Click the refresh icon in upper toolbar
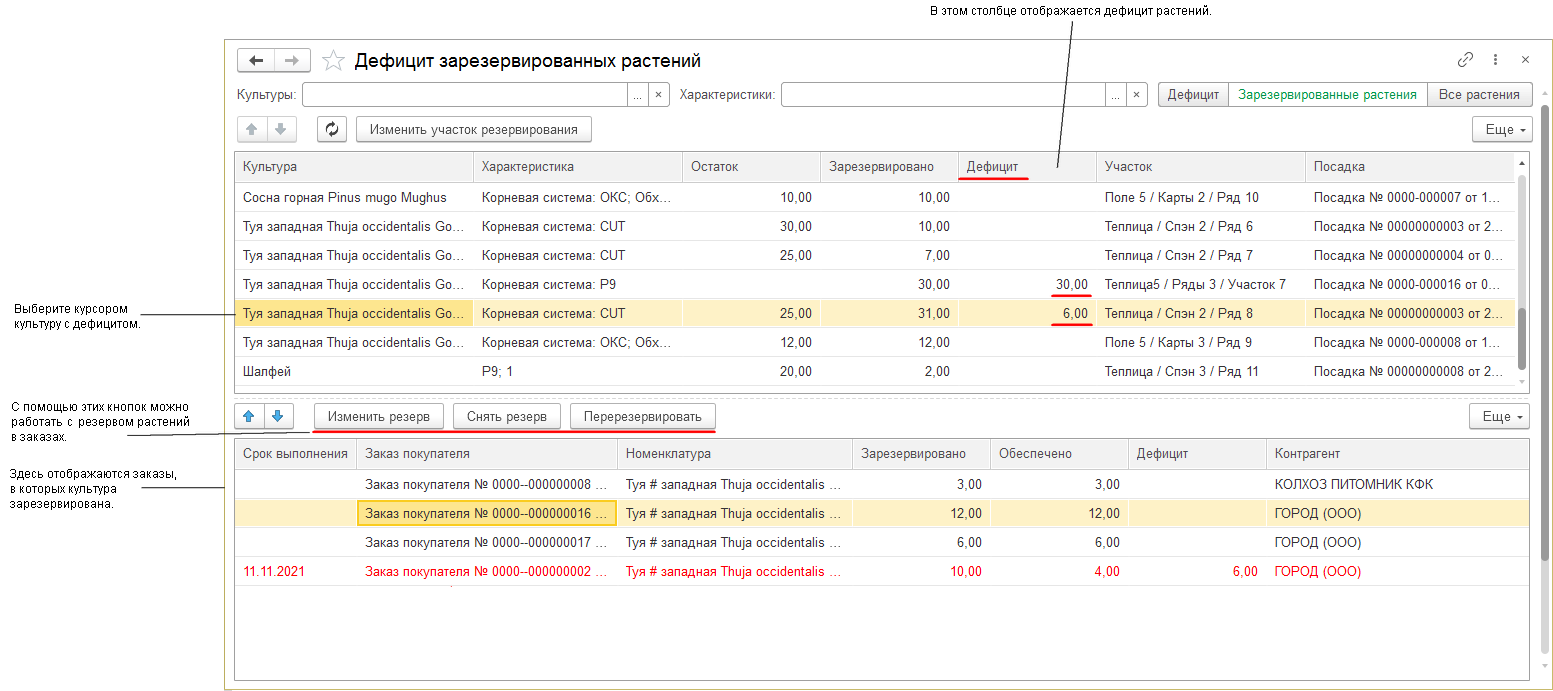1553x691 pixels. pos(332,129)
